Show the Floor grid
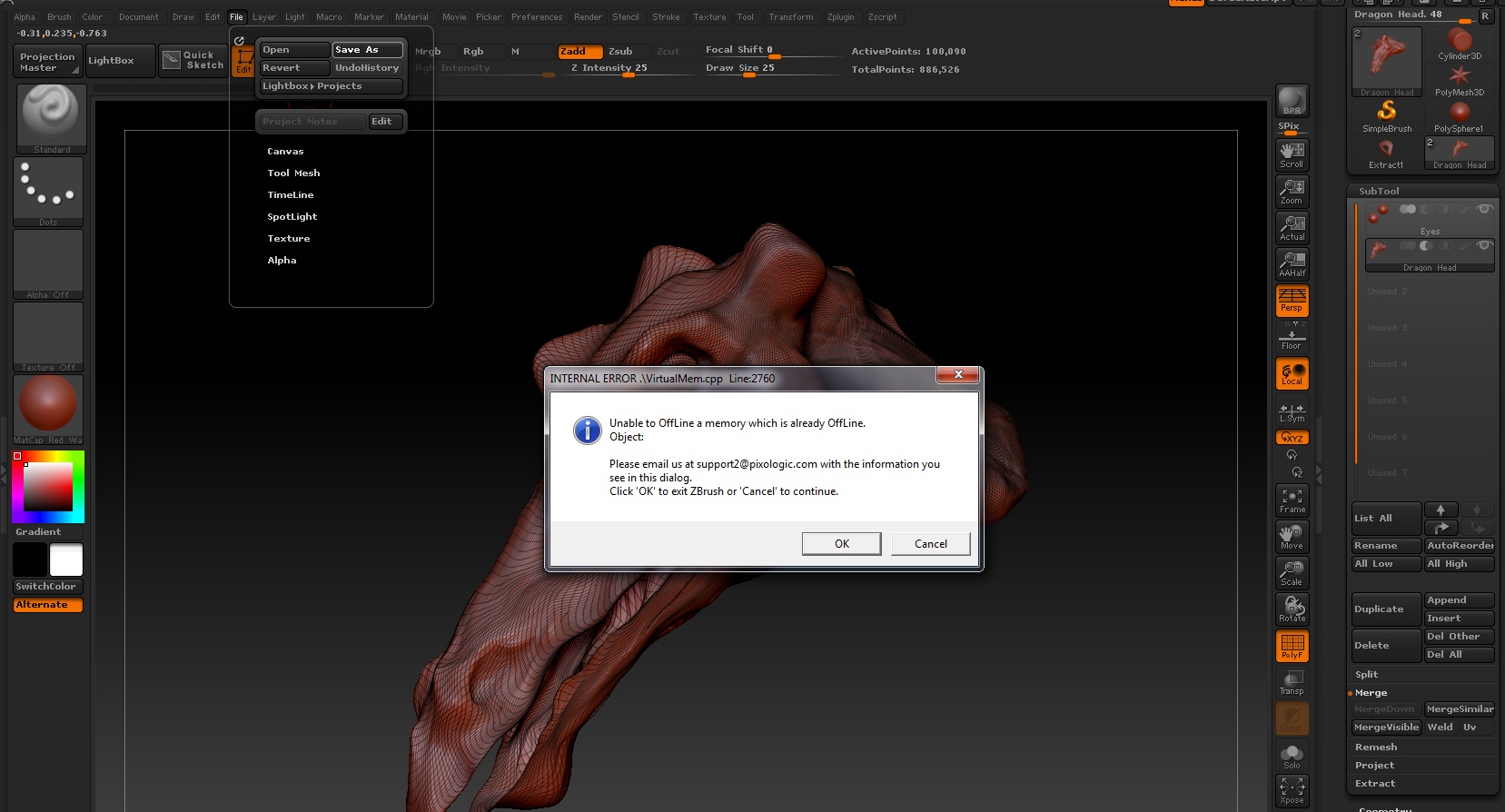Image resolution: width=1505 pixels, height=812 pixels. pyautogui.click(x=1292, y=336)
